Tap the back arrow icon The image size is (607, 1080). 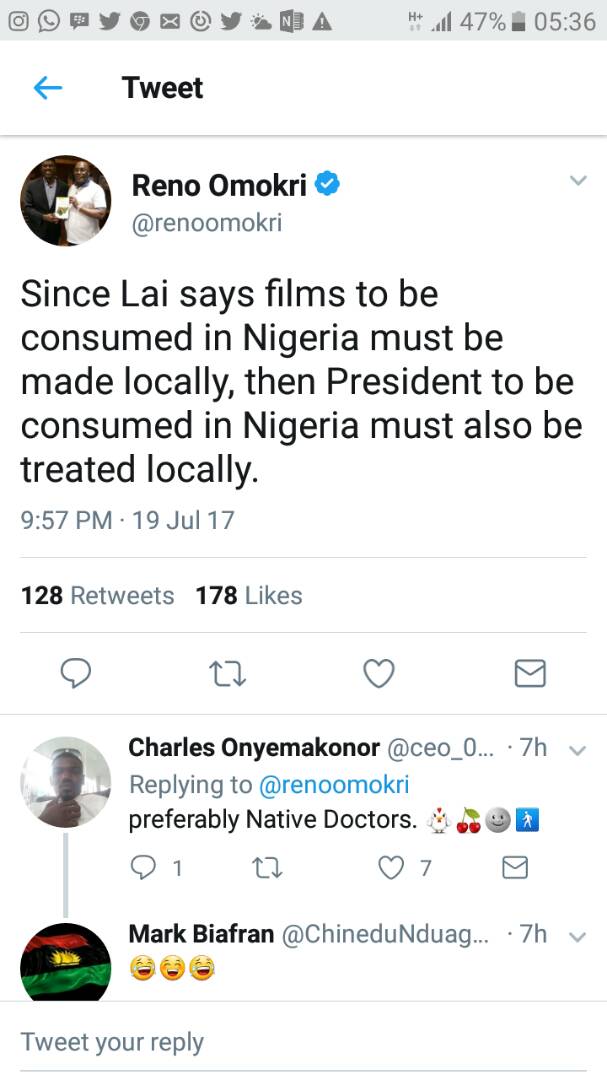[x=48, y=88]
